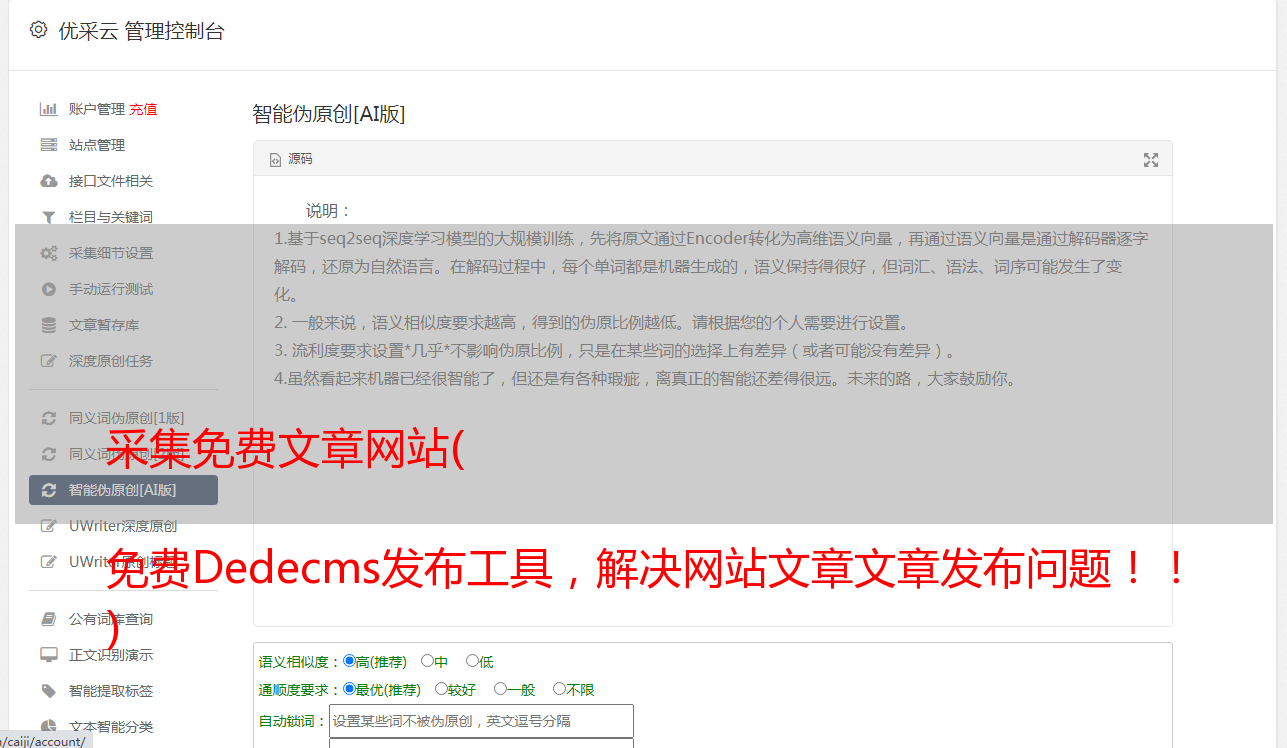
Task: Click the play icon for 手动运行测试
Action: pos(48,289)
